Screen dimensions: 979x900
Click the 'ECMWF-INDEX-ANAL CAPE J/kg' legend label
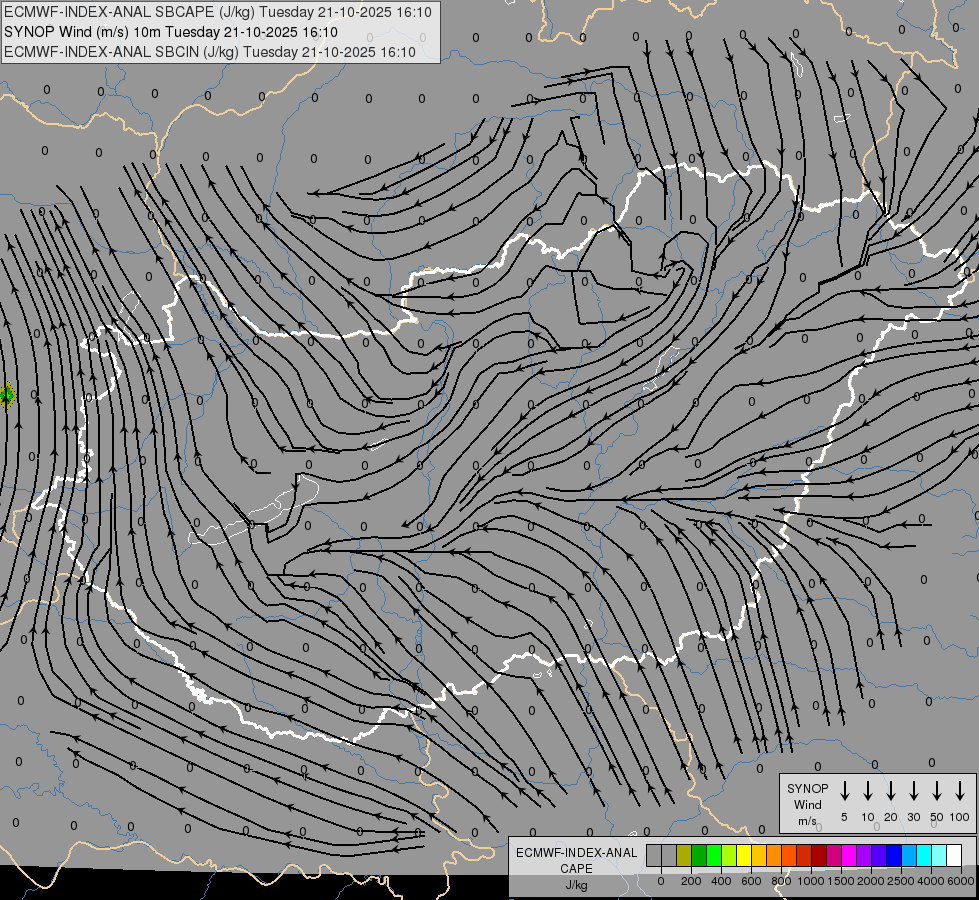pyautogui.click(x=576, y=868)
